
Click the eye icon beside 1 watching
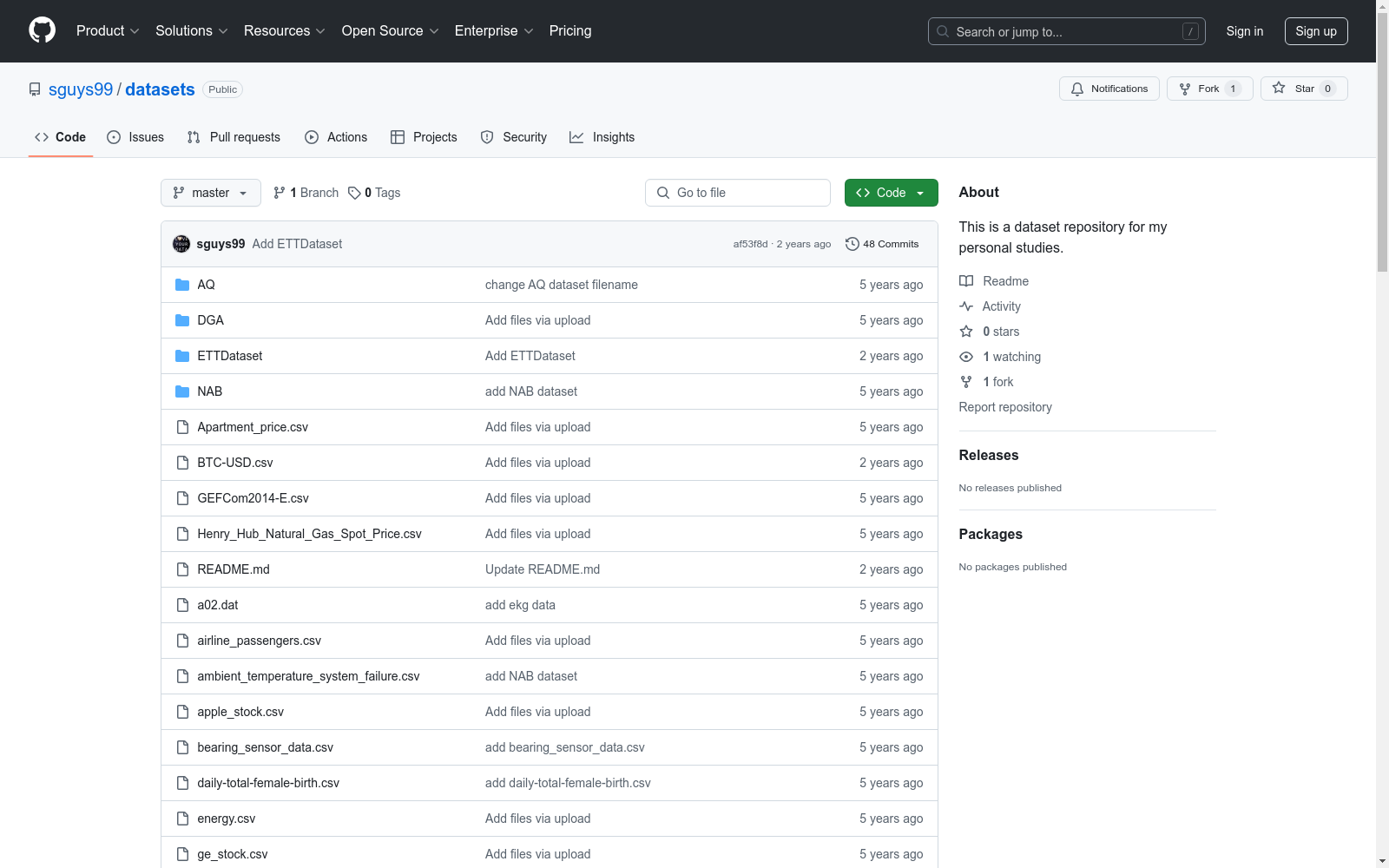(x=966, y=357)
